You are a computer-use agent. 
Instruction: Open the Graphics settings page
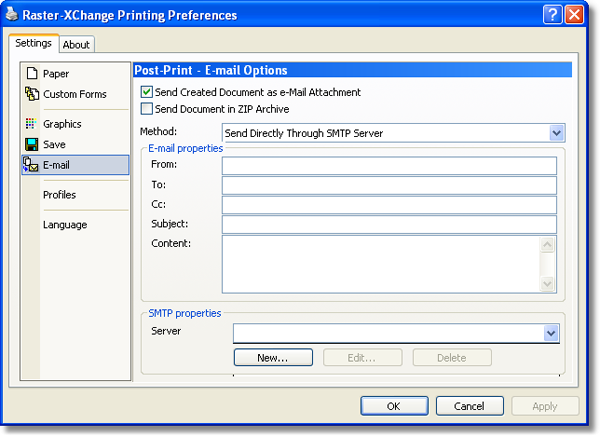(x=62, y=124)
